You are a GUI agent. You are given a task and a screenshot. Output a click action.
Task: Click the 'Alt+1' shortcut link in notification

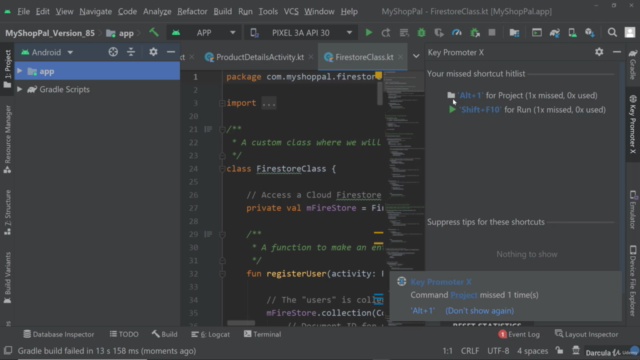tap(423, 311)
